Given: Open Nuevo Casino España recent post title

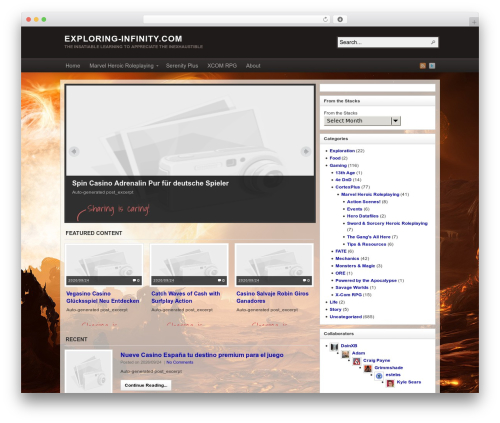Looking at the screenshot, I should coord(202,355).
